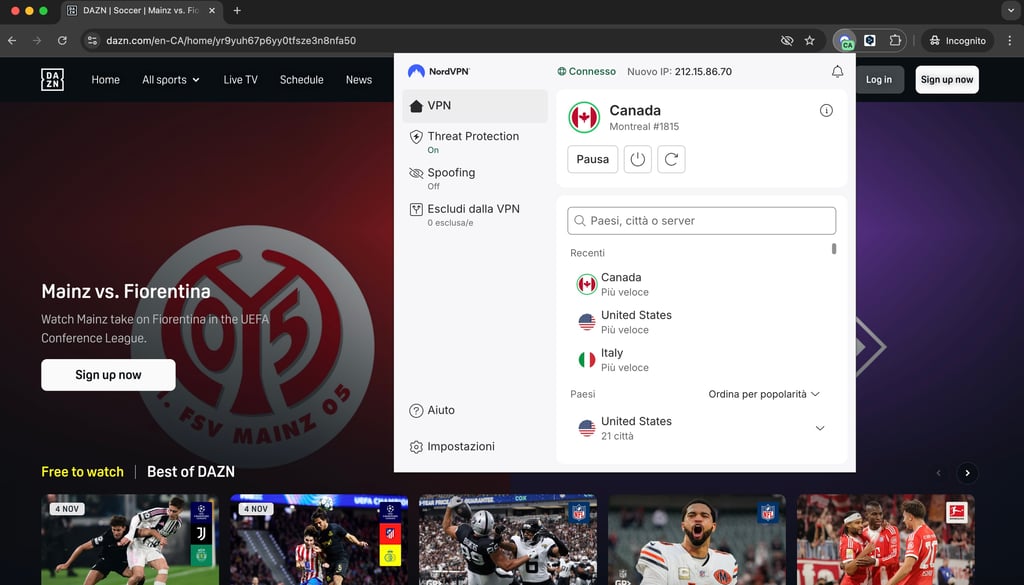Image resolution: width=1024 pixels, height=585 pixels.
Task: Reload the page
Action: coord(62,40)
